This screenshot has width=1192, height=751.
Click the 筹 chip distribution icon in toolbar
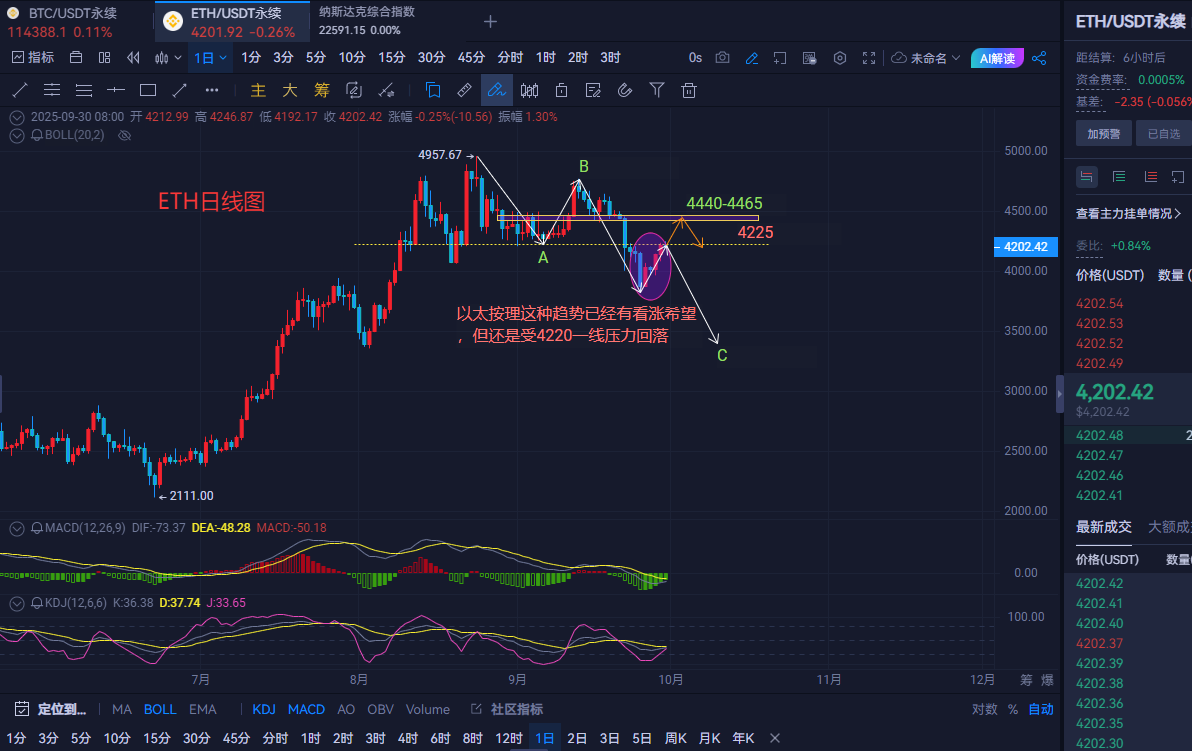[x=322, y=90]
